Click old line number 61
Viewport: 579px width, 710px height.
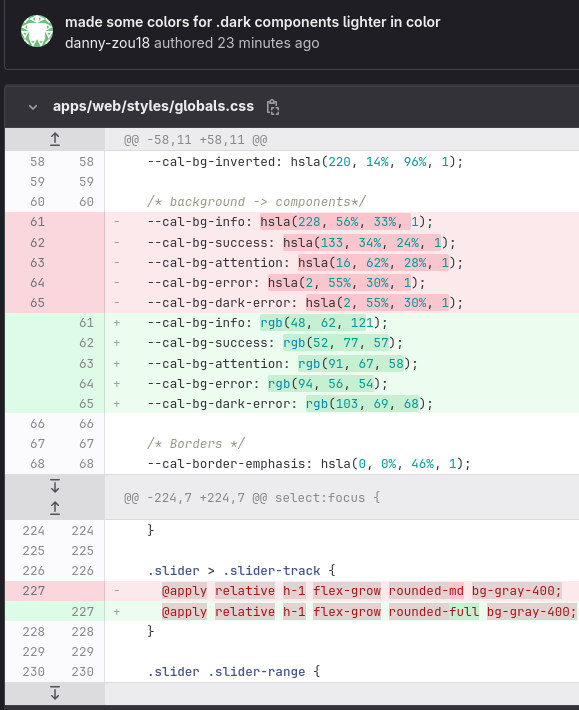point(37,222)
